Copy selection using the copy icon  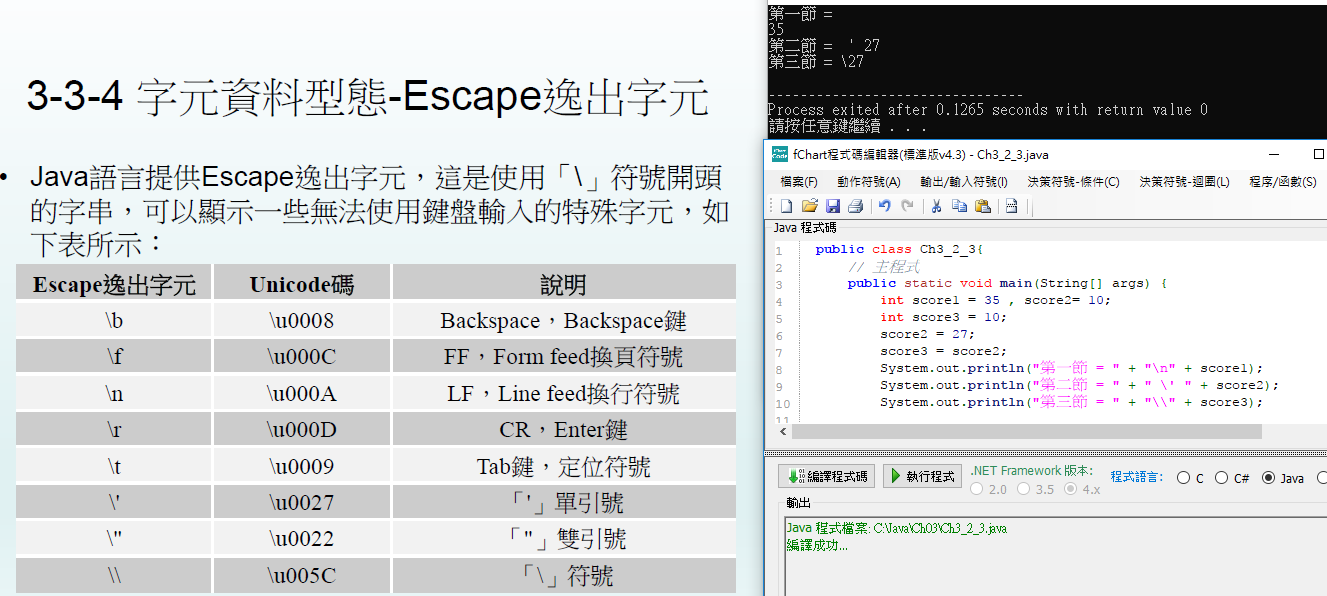(x=959, y=206)
